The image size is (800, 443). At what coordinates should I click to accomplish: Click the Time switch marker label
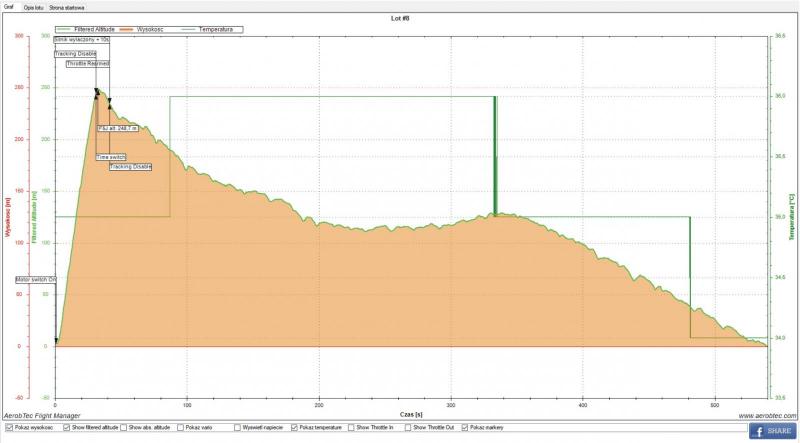pos(110,157)
